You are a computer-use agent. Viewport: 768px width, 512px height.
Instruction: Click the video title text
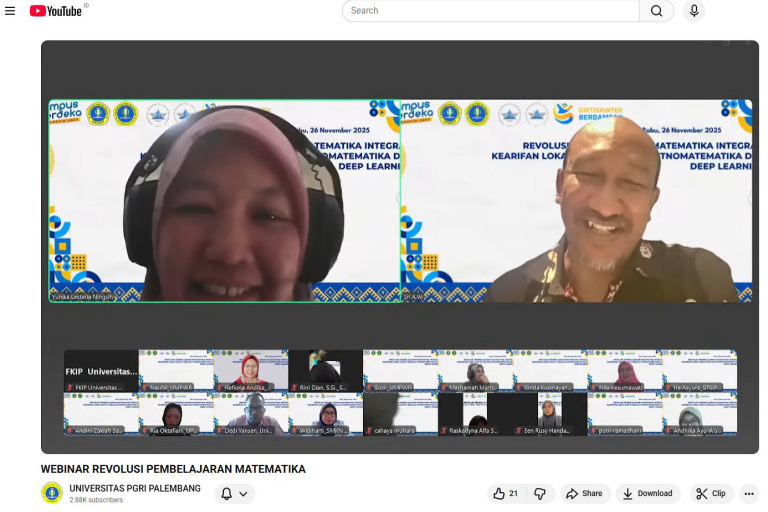click(173, 468)
